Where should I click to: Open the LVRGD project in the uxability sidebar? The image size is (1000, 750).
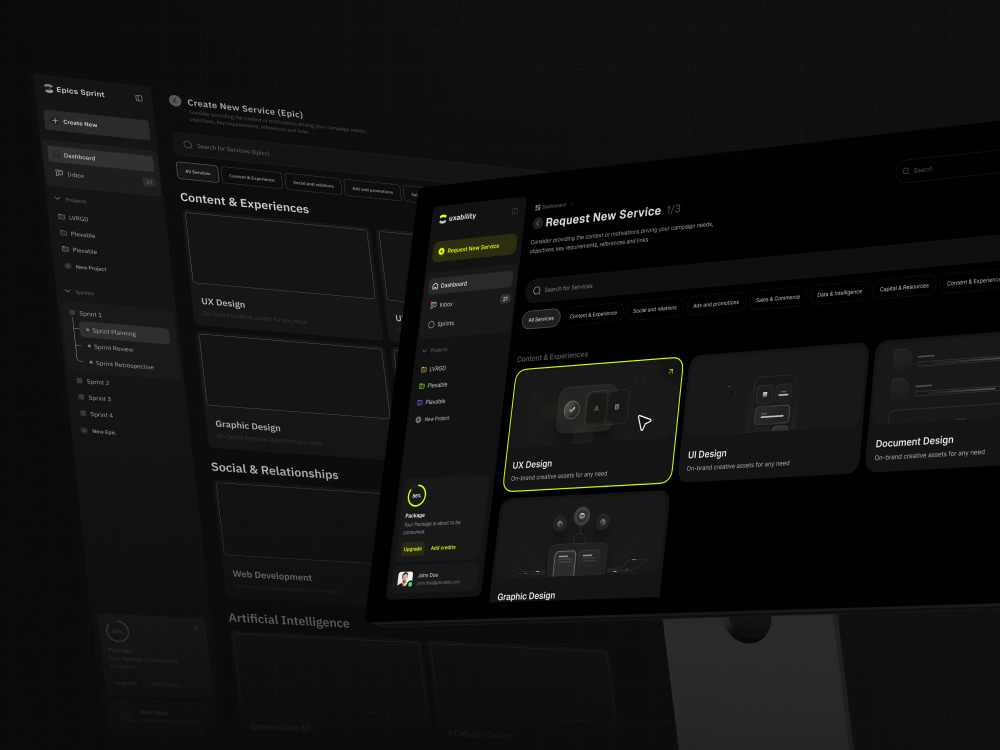[x=433, y=369]
